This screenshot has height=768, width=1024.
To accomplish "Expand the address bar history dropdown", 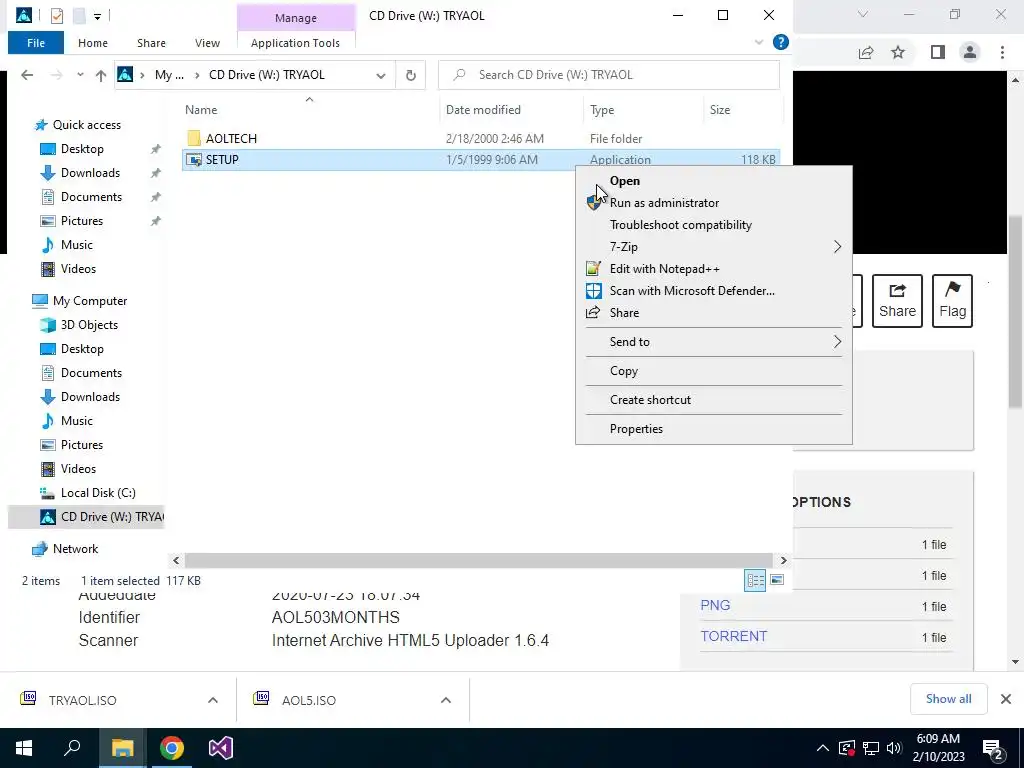I will [x=381, y=75].
